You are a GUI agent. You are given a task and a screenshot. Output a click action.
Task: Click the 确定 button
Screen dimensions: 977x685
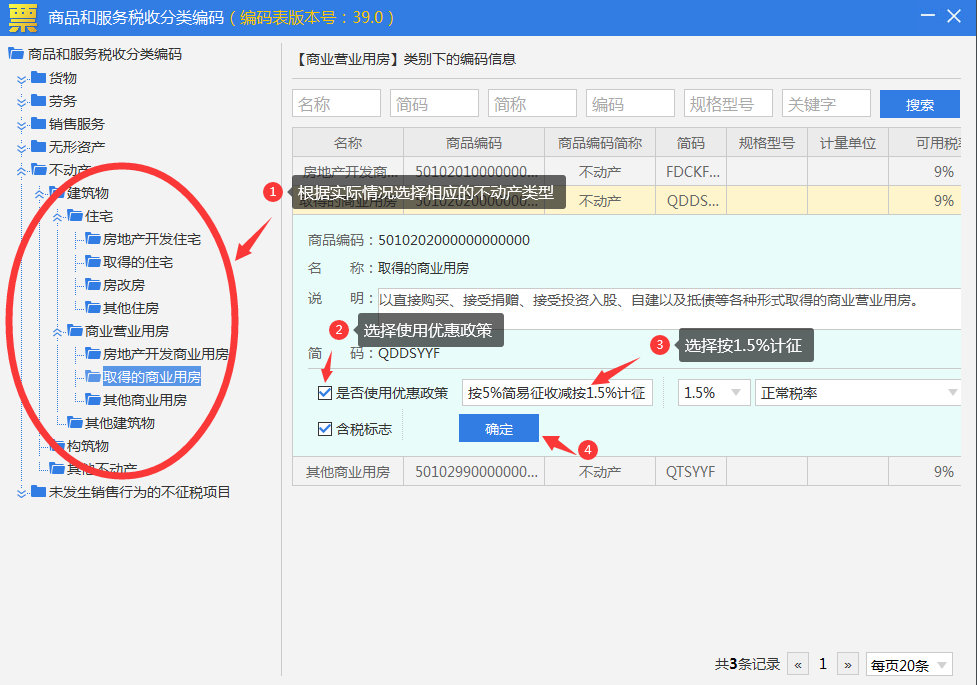coord(498,428)
